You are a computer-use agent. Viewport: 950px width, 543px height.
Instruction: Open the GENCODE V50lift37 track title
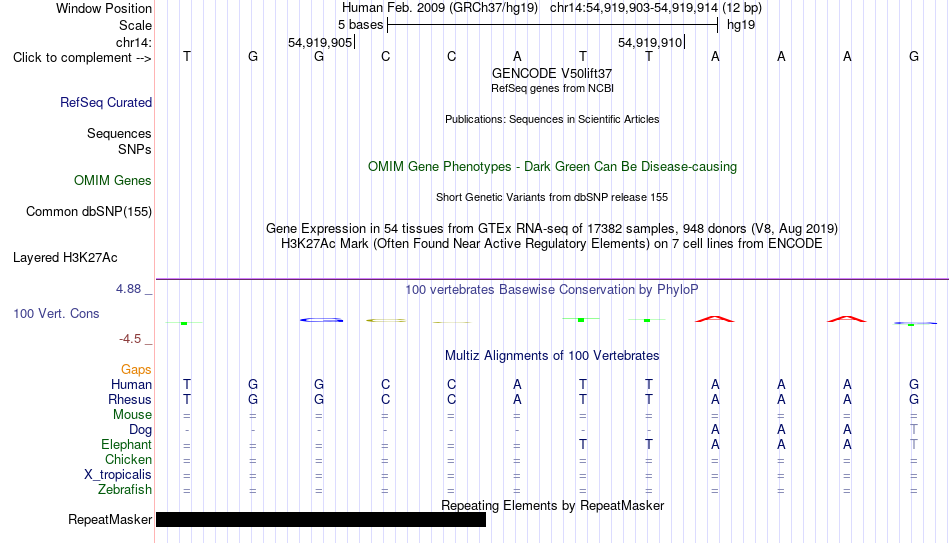click(552, 73)
